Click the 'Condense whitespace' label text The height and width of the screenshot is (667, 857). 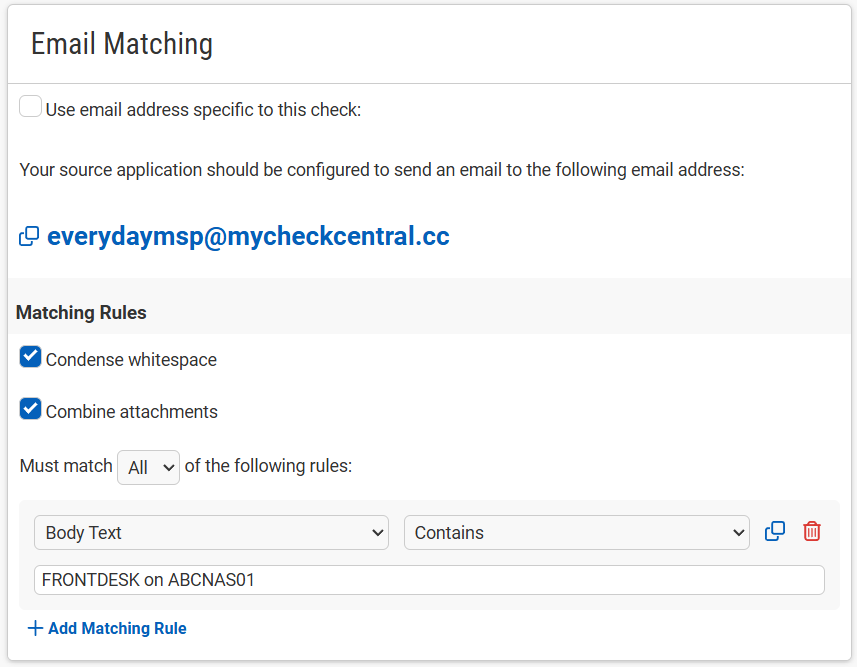[x=131, y=360]
